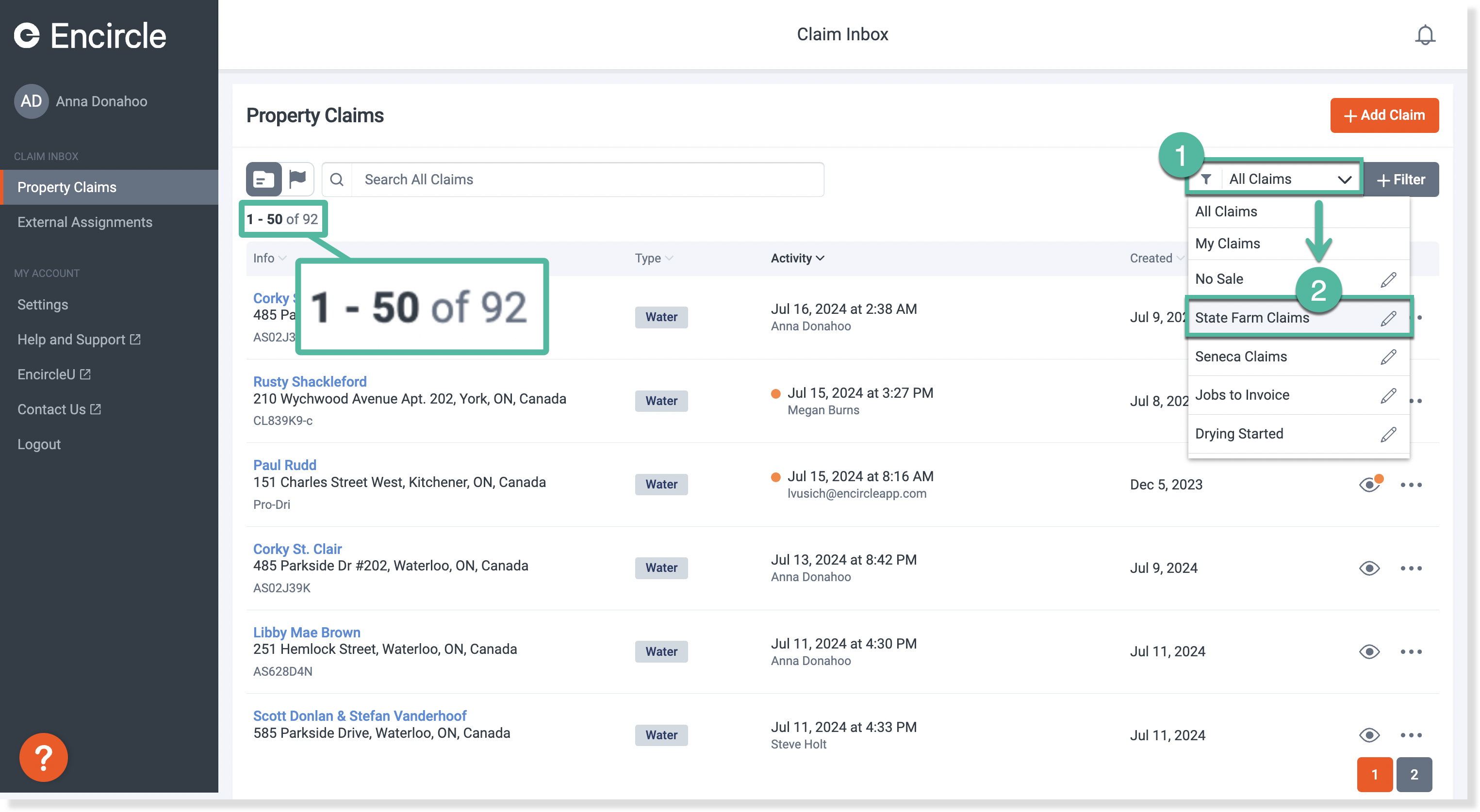
Task: Click the Search All Claims field
Action: coord(575,179)
